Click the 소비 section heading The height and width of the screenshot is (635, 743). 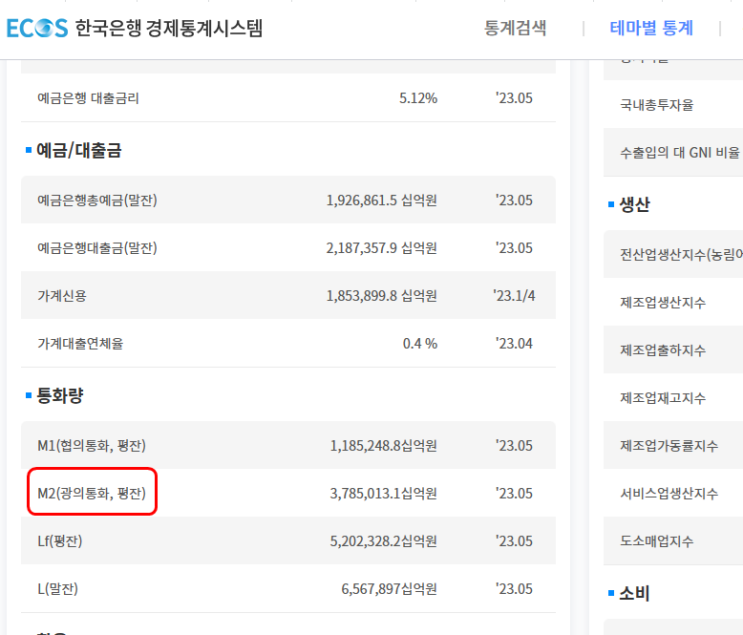[634, 593]
